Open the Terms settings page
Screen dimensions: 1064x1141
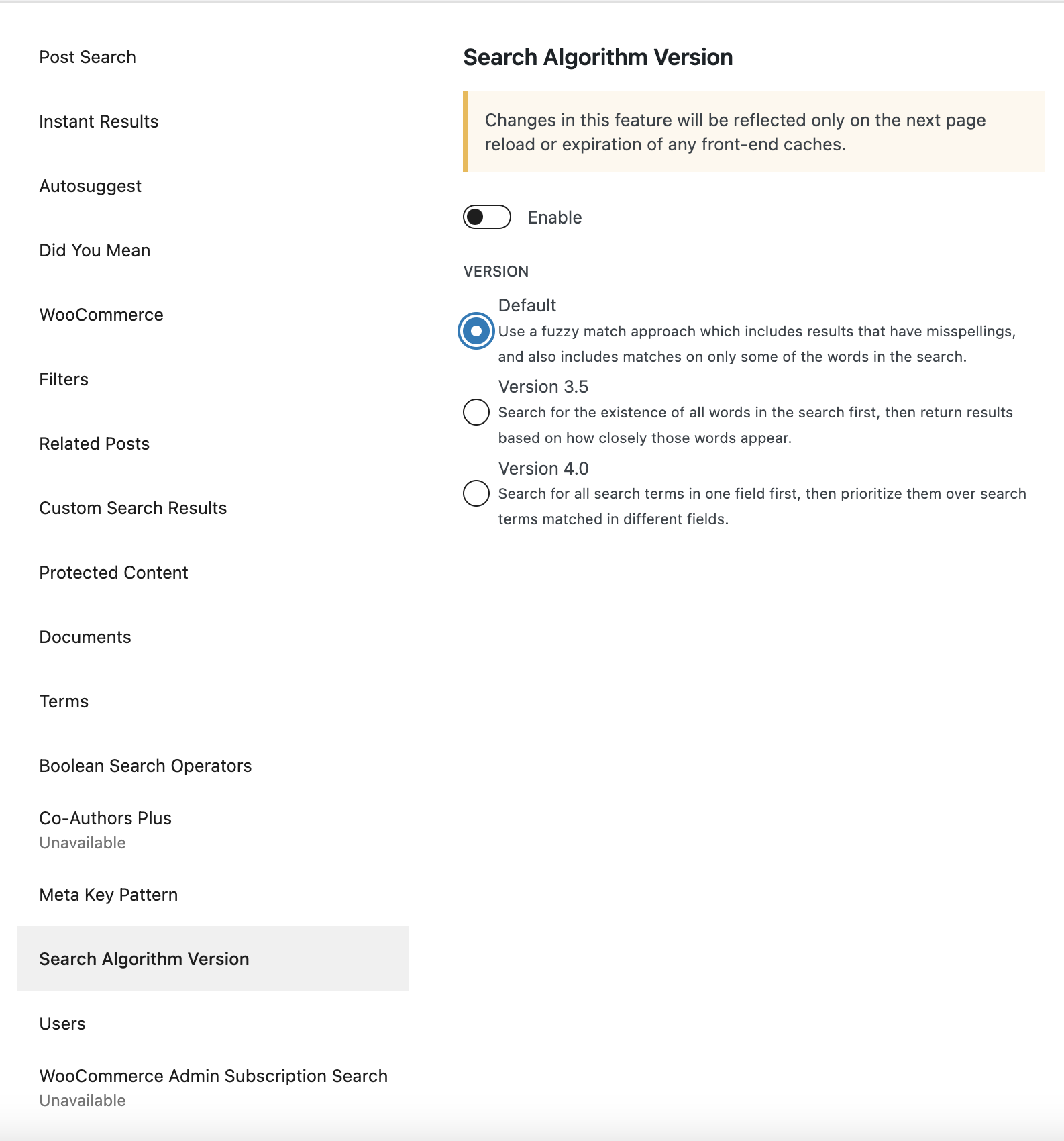coord(64,701)
